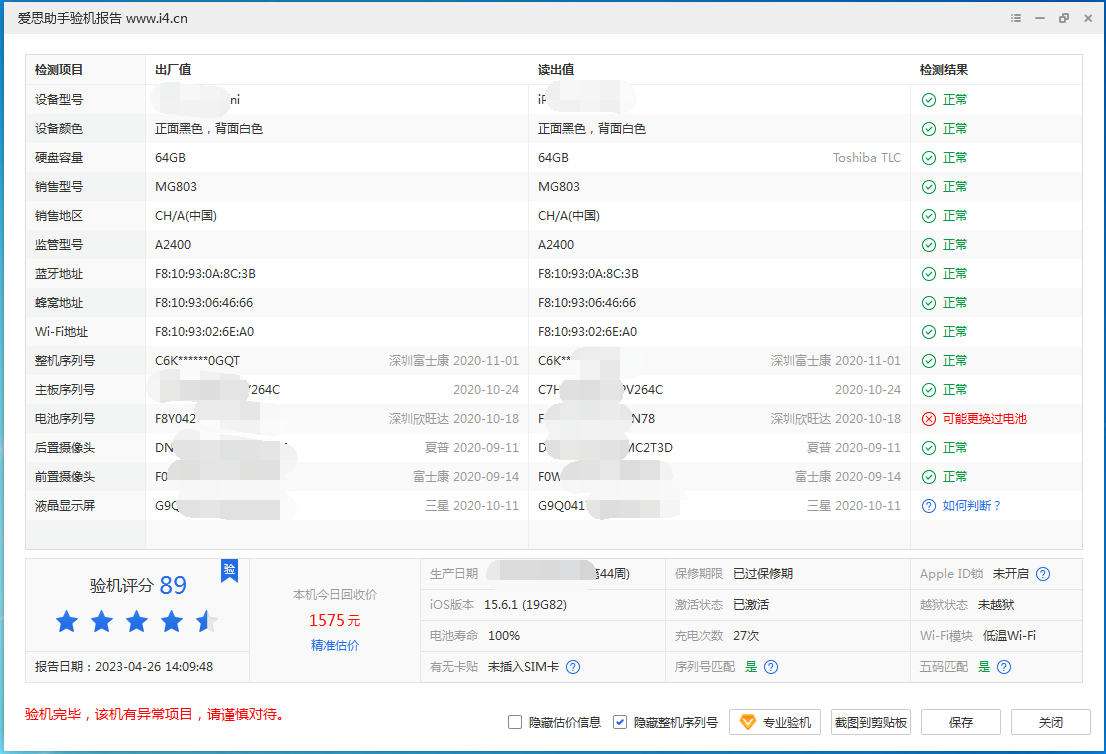
Task: Click the diamond icon on 专业验机 button
Action: 748,722
